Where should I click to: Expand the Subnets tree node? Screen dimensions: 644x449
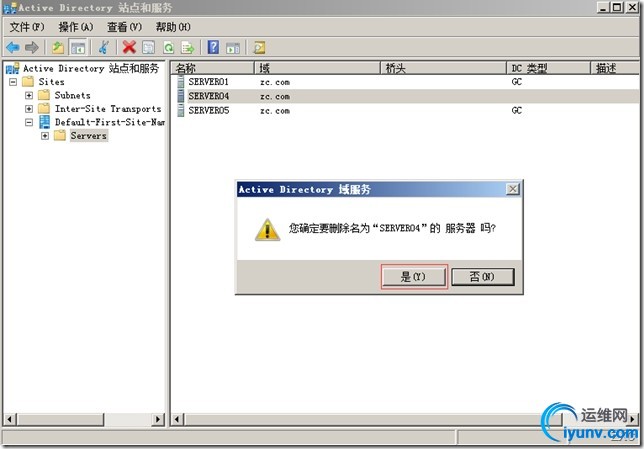(x=29, y=95)
